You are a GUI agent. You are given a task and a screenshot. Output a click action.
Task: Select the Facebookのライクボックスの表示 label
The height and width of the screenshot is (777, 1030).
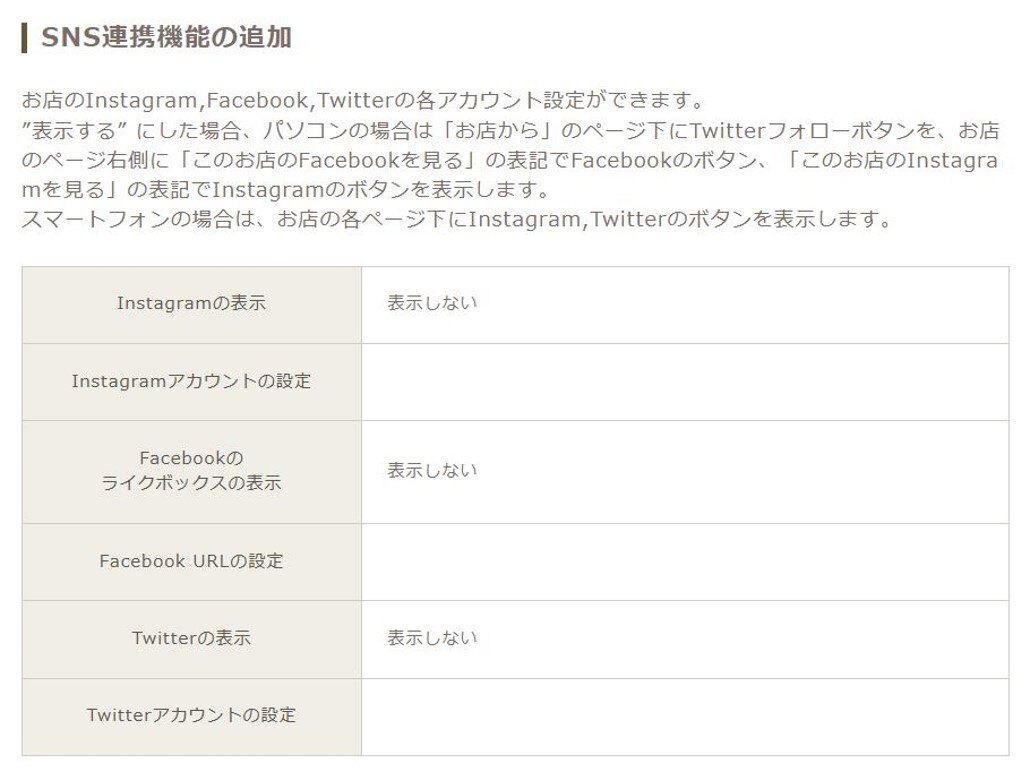point(191,471)
